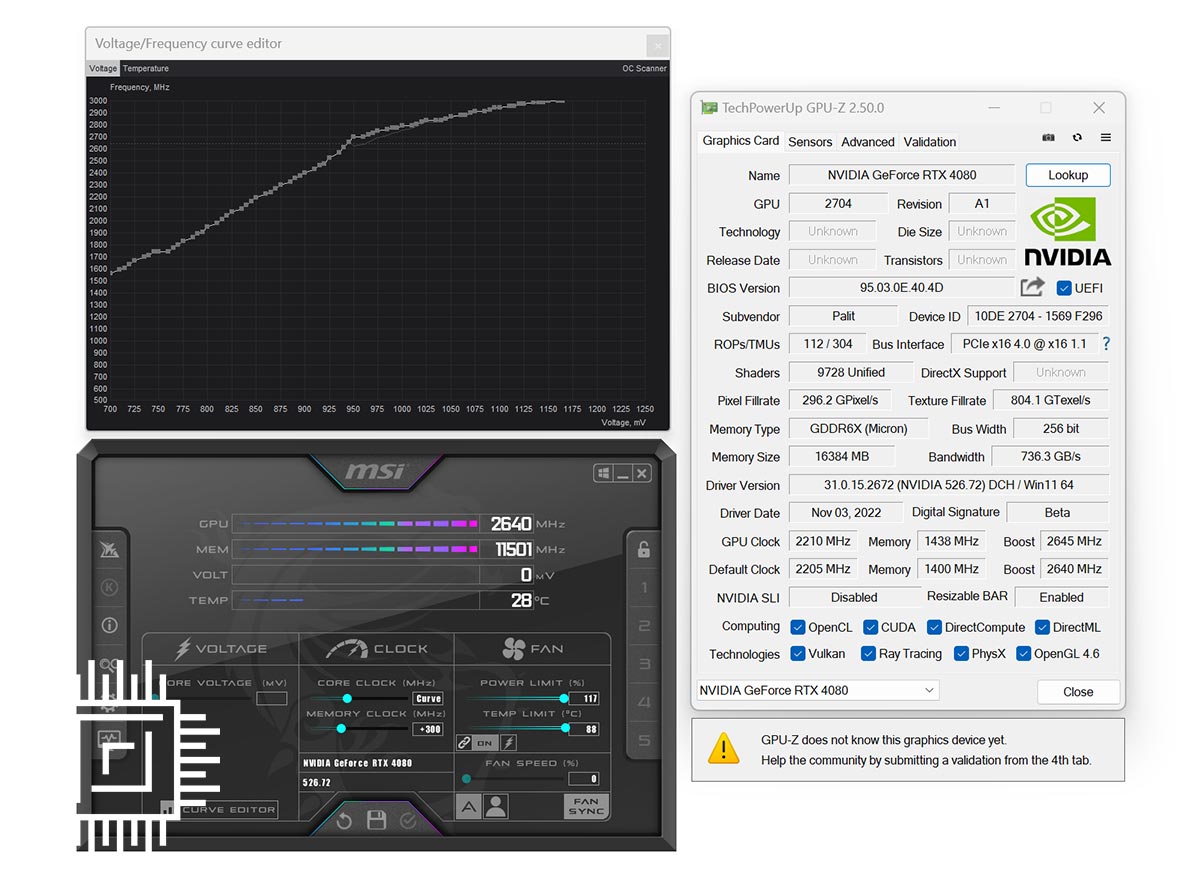Click the NVIDIA logo in GPU-Z

pyautogui.click(x=1067, y=231)
